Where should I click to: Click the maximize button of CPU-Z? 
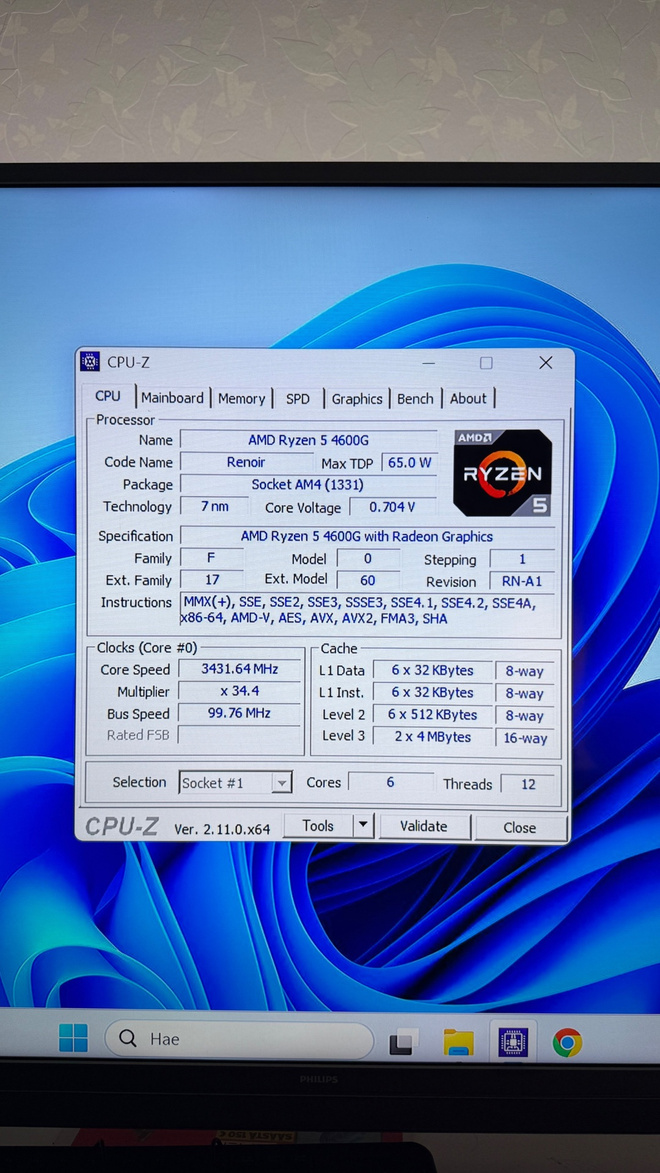click(486, 363)
